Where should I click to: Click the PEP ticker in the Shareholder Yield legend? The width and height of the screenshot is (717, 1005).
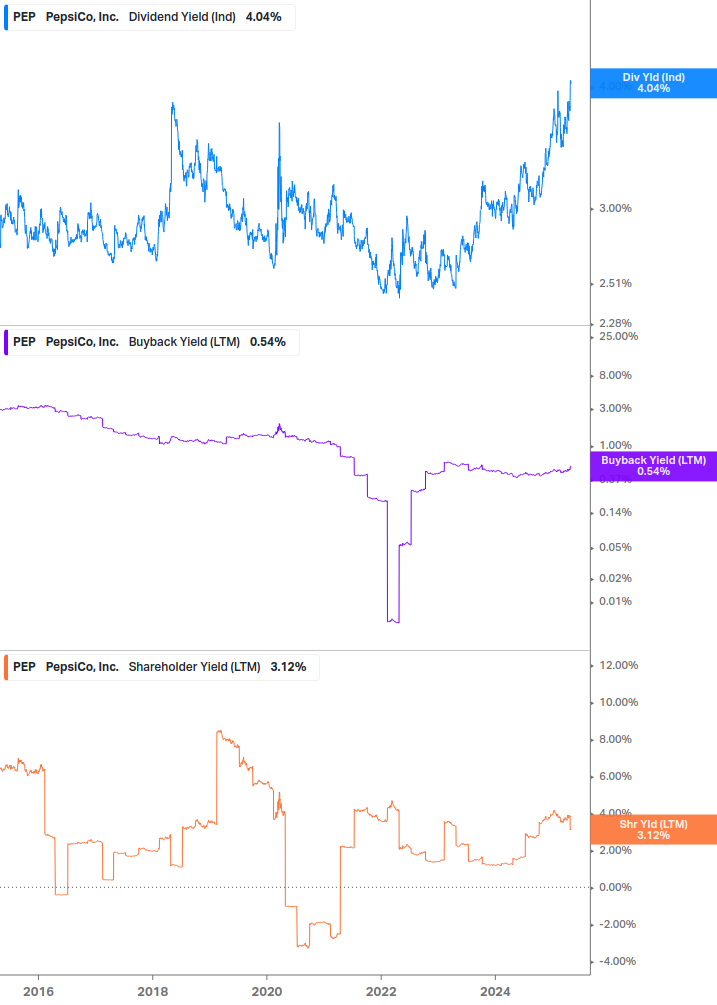click(24, 667)
